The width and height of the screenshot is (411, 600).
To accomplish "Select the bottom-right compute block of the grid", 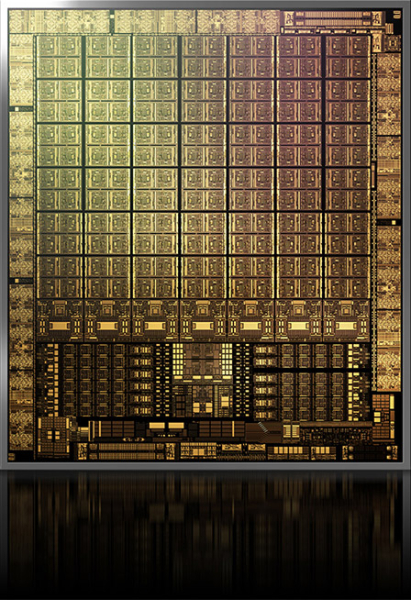I will [347, 277].
